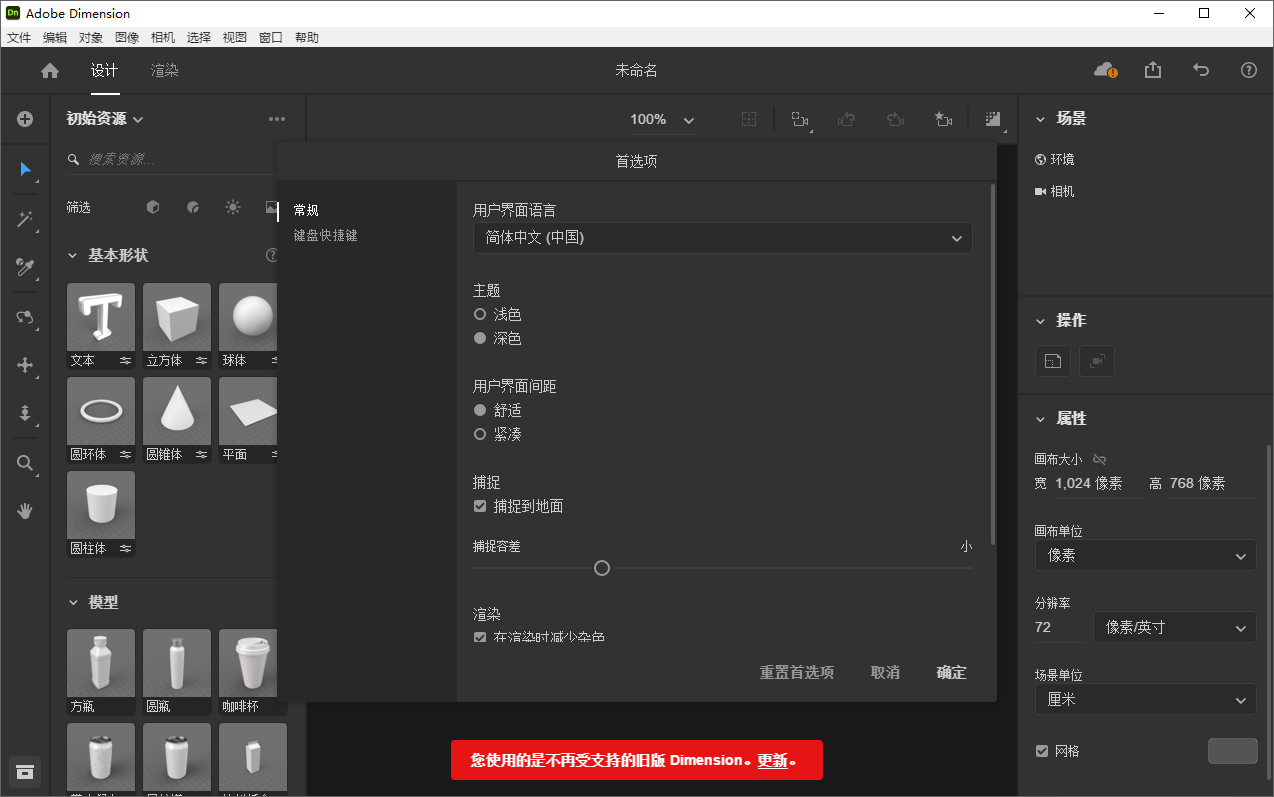
Task: Open the user interface language dropdown
Action: pyautogui.click(x=722, y=238)
